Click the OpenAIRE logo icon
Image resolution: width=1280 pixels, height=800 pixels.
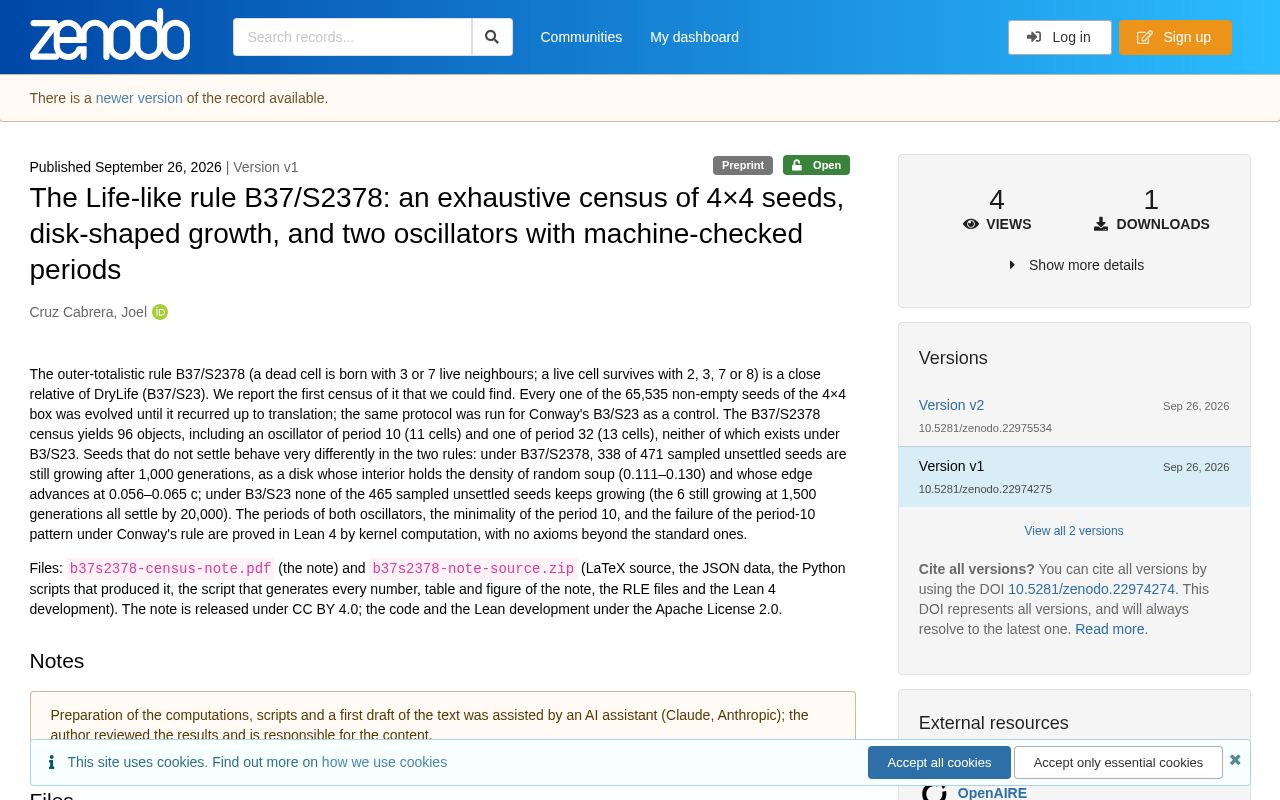(934, 792)
